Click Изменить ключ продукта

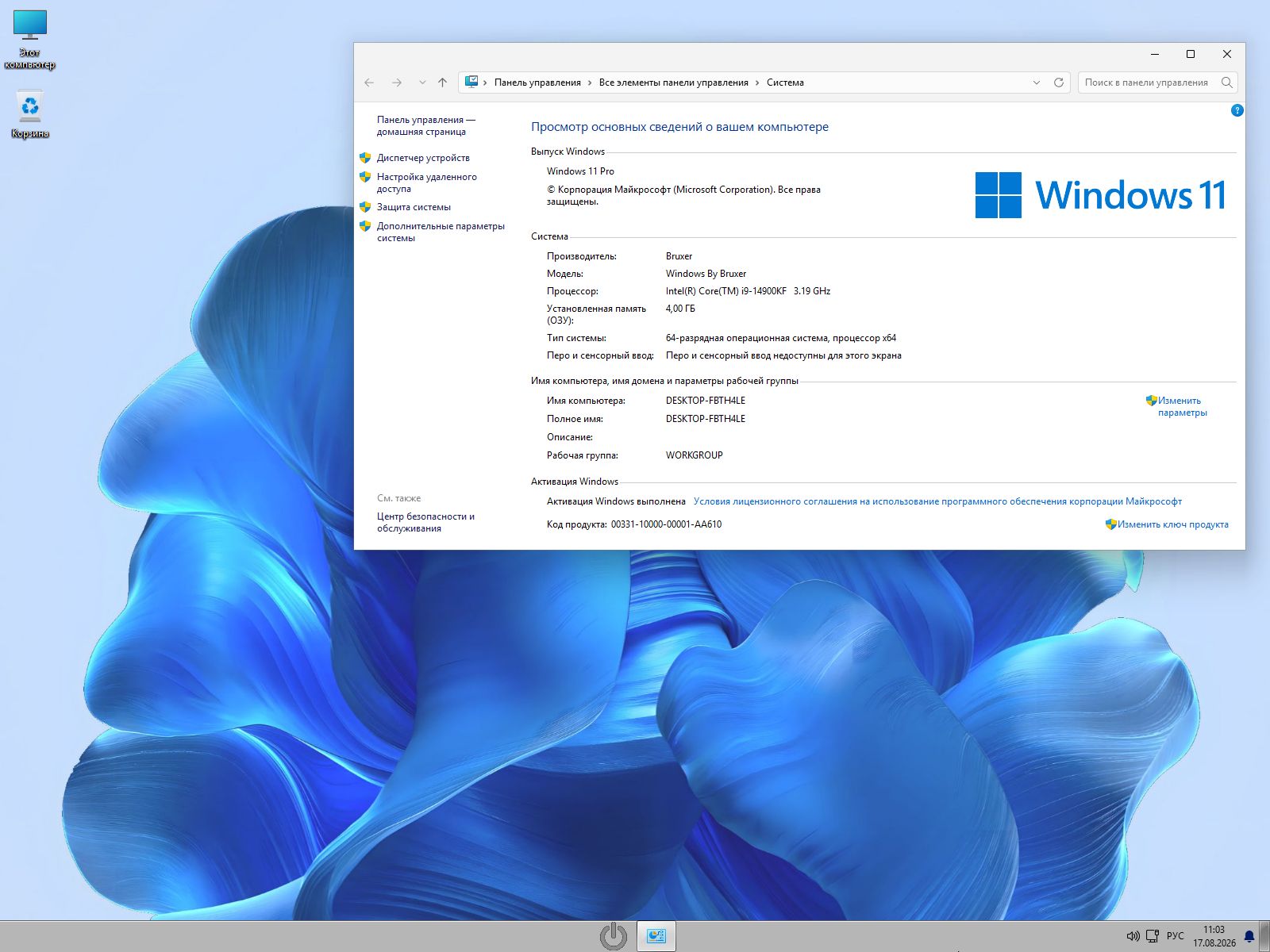(1172, 524)
